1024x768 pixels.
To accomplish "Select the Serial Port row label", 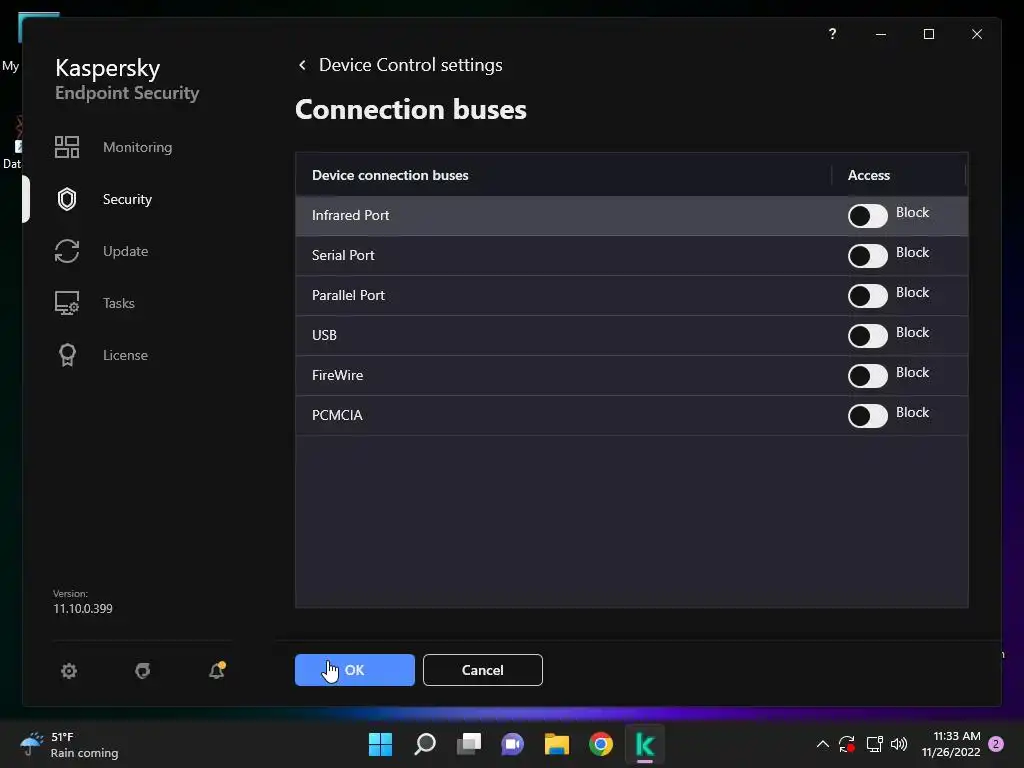I will click(x=343, y=255).
